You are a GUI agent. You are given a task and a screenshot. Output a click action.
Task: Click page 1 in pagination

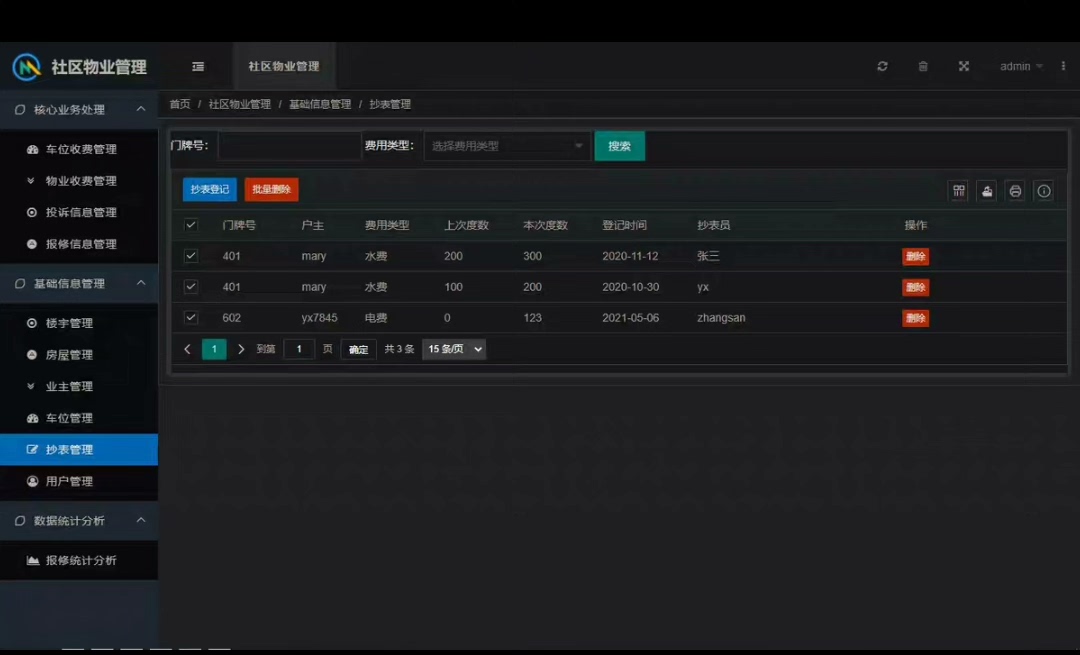click(x=214, y=349)
